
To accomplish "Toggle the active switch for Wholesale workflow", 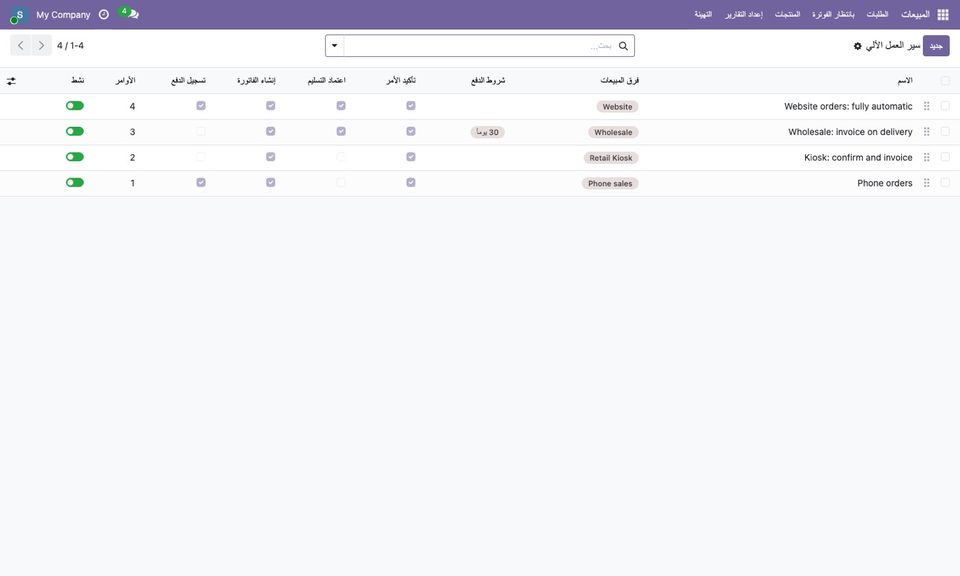I will (x=75, y=132).
